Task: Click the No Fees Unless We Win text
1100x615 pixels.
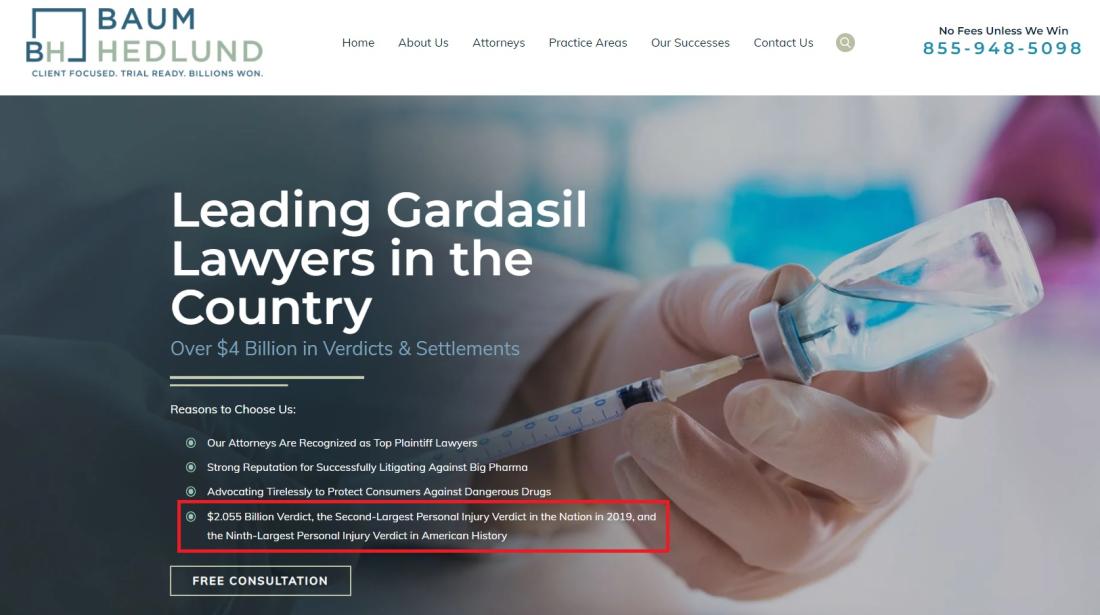Action: pyautogui.click(x=1003, y=31)
